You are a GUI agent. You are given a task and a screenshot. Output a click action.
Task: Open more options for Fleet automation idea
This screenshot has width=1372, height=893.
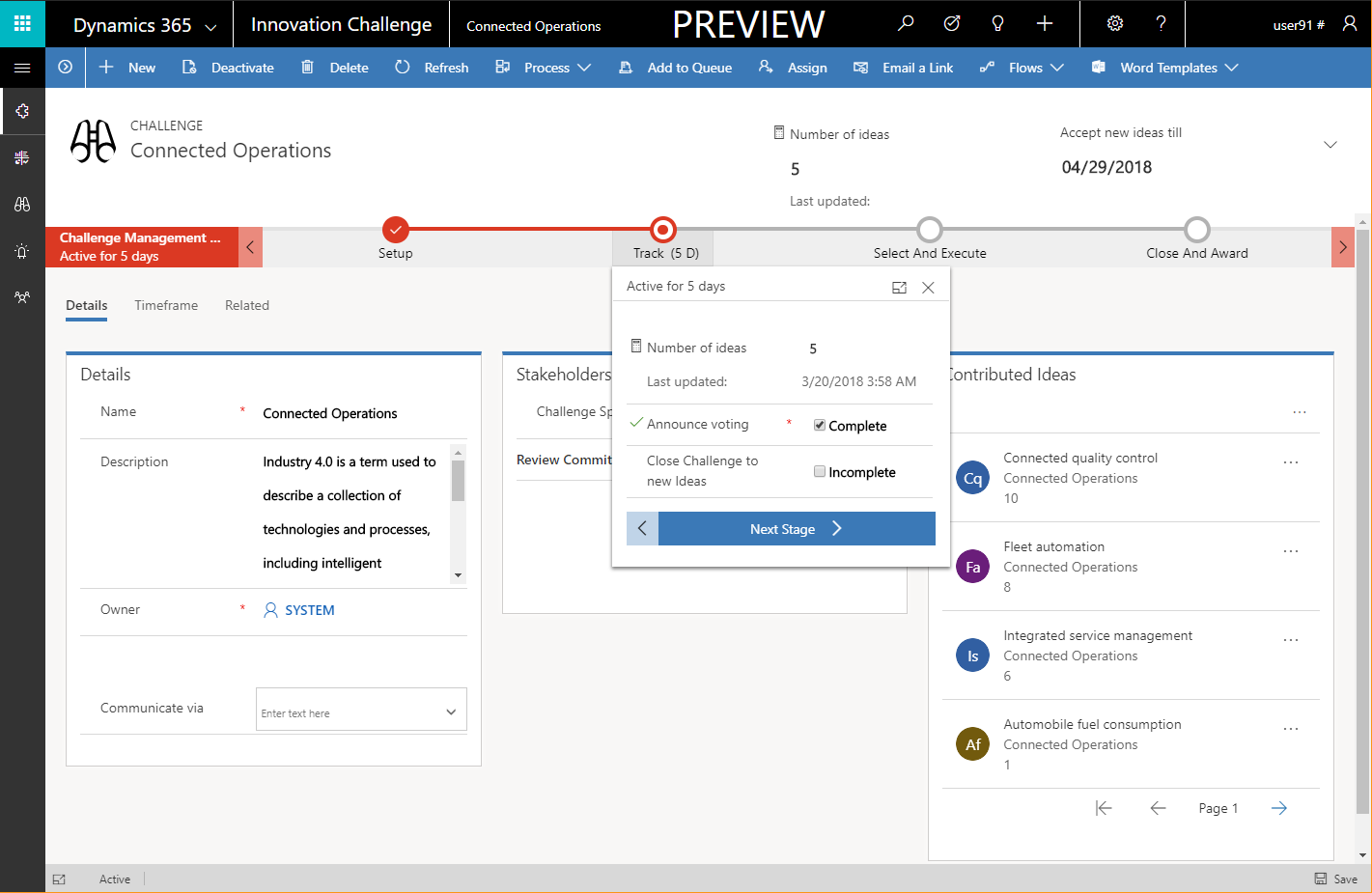click(x=1290, y=551)
